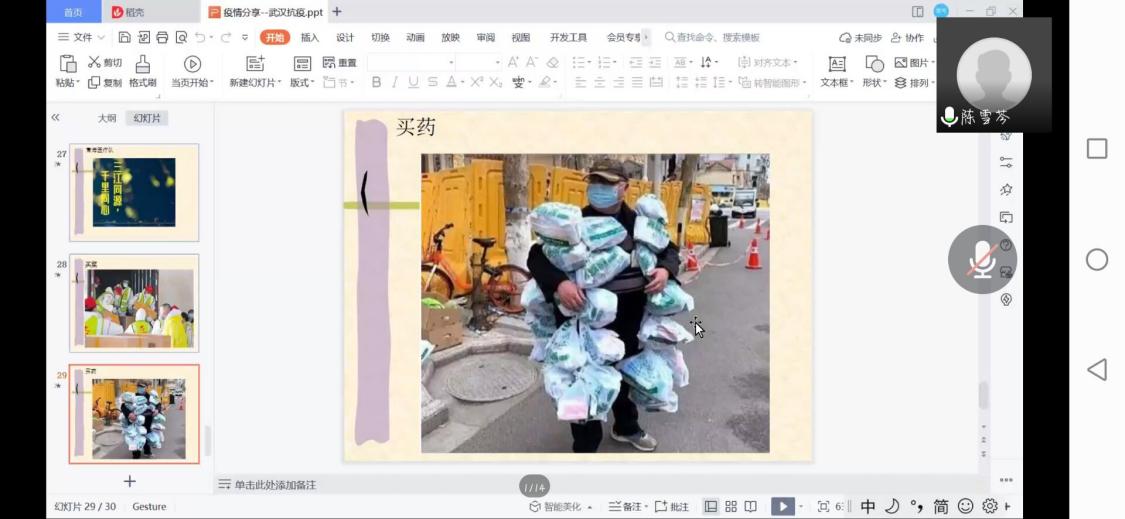
Task: Click the fit-slide-to-window icon in status bar
Action: pyautogui.click(x=823, y=506)
